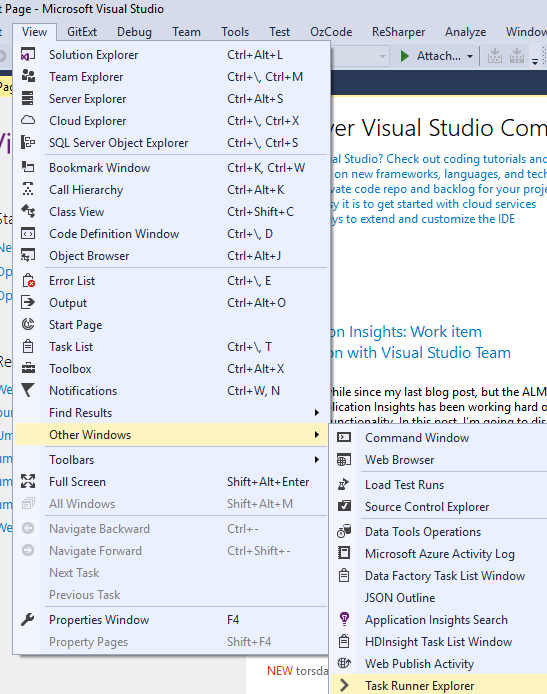Viewport: 547px width, 694px height.
Task: Click the Task List clipboard icon
Action: pos(28,347)
